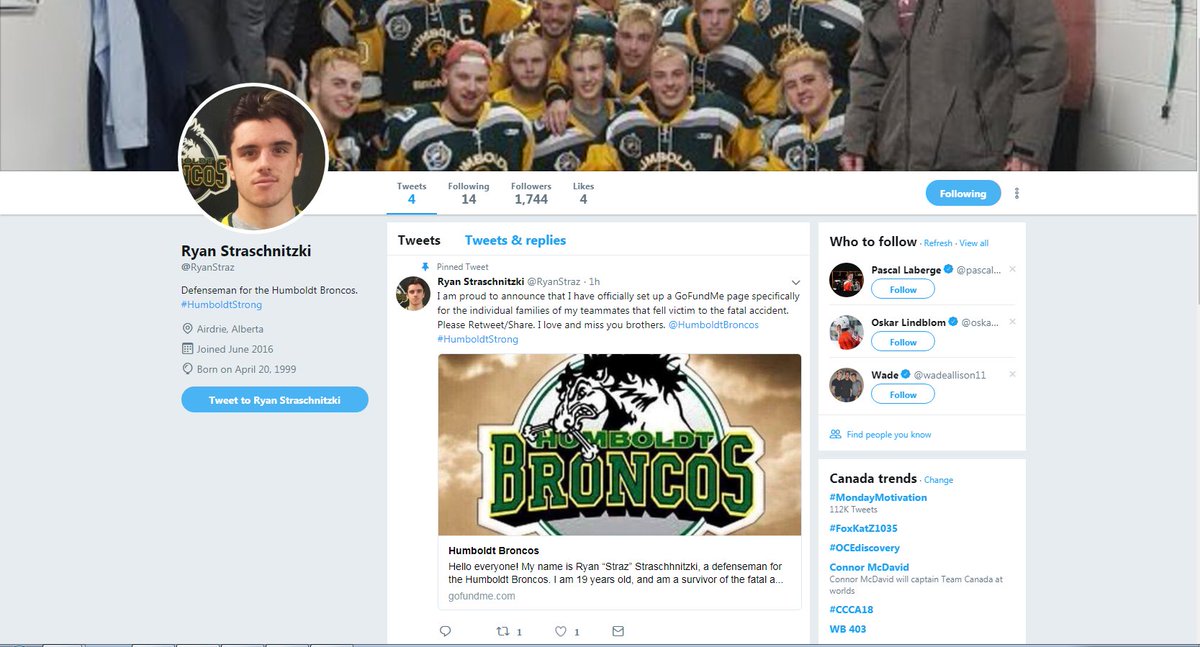
Task: Open WB 403 trend
Action: pyautogui.click(x=848, y=629)
